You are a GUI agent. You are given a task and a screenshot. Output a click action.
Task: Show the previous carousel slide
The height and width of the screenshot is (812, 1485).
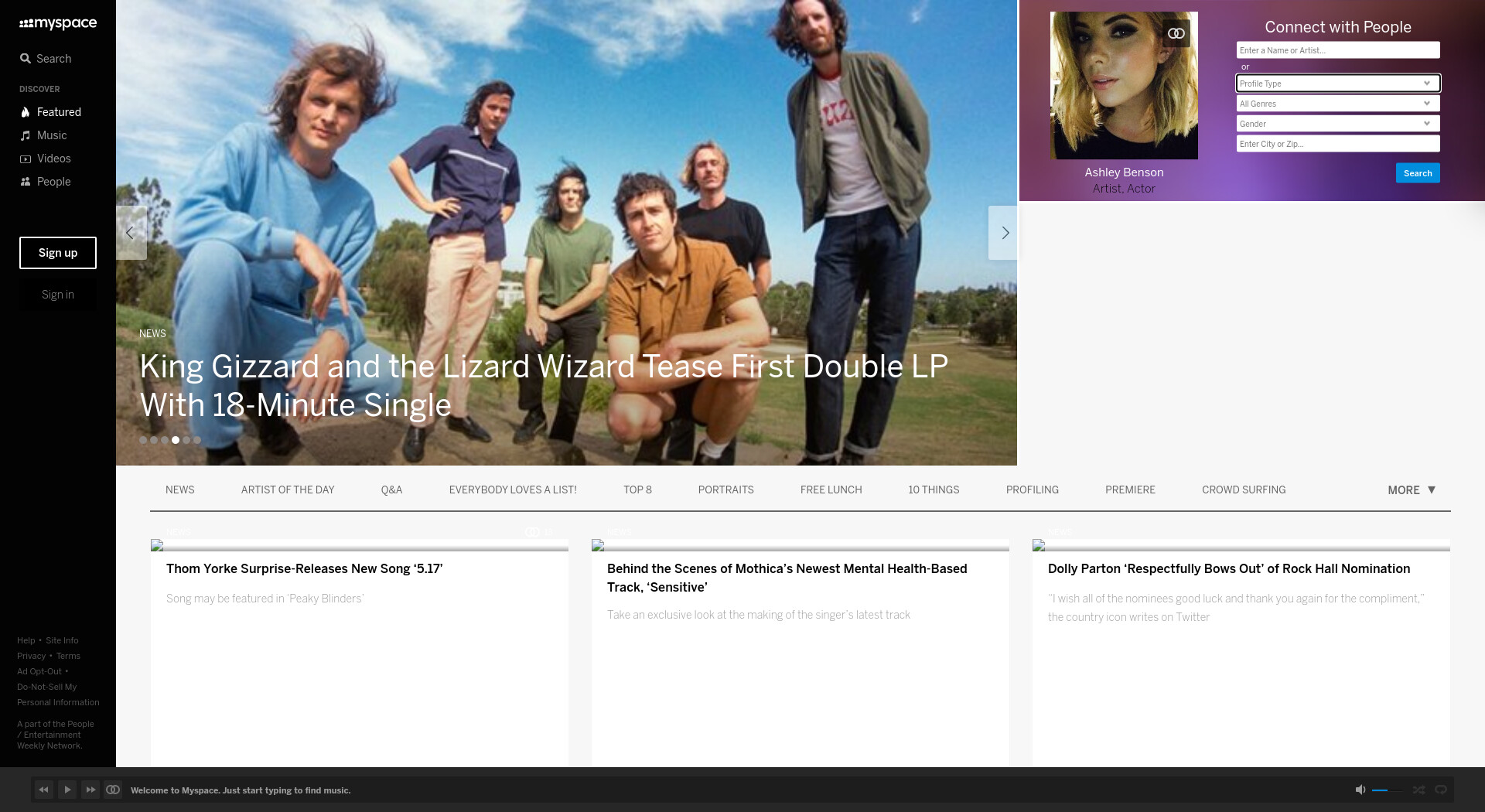pos(131,233)
